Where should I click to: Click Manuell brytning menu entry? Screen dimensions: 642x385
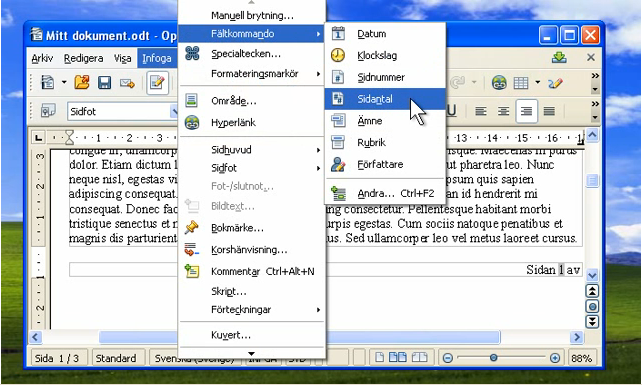click(x=252, y=16)
